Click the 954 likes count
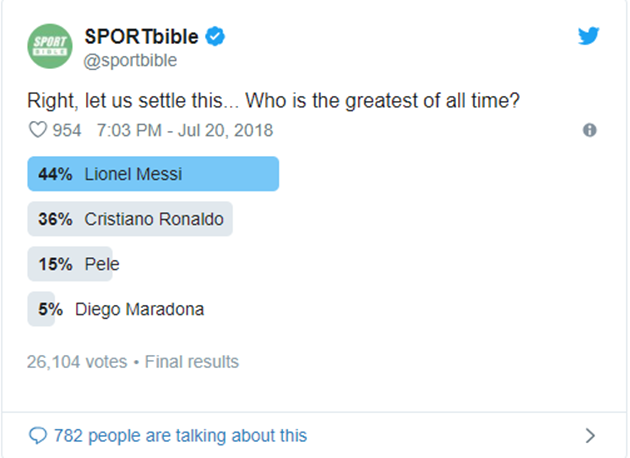 point(67,130)
